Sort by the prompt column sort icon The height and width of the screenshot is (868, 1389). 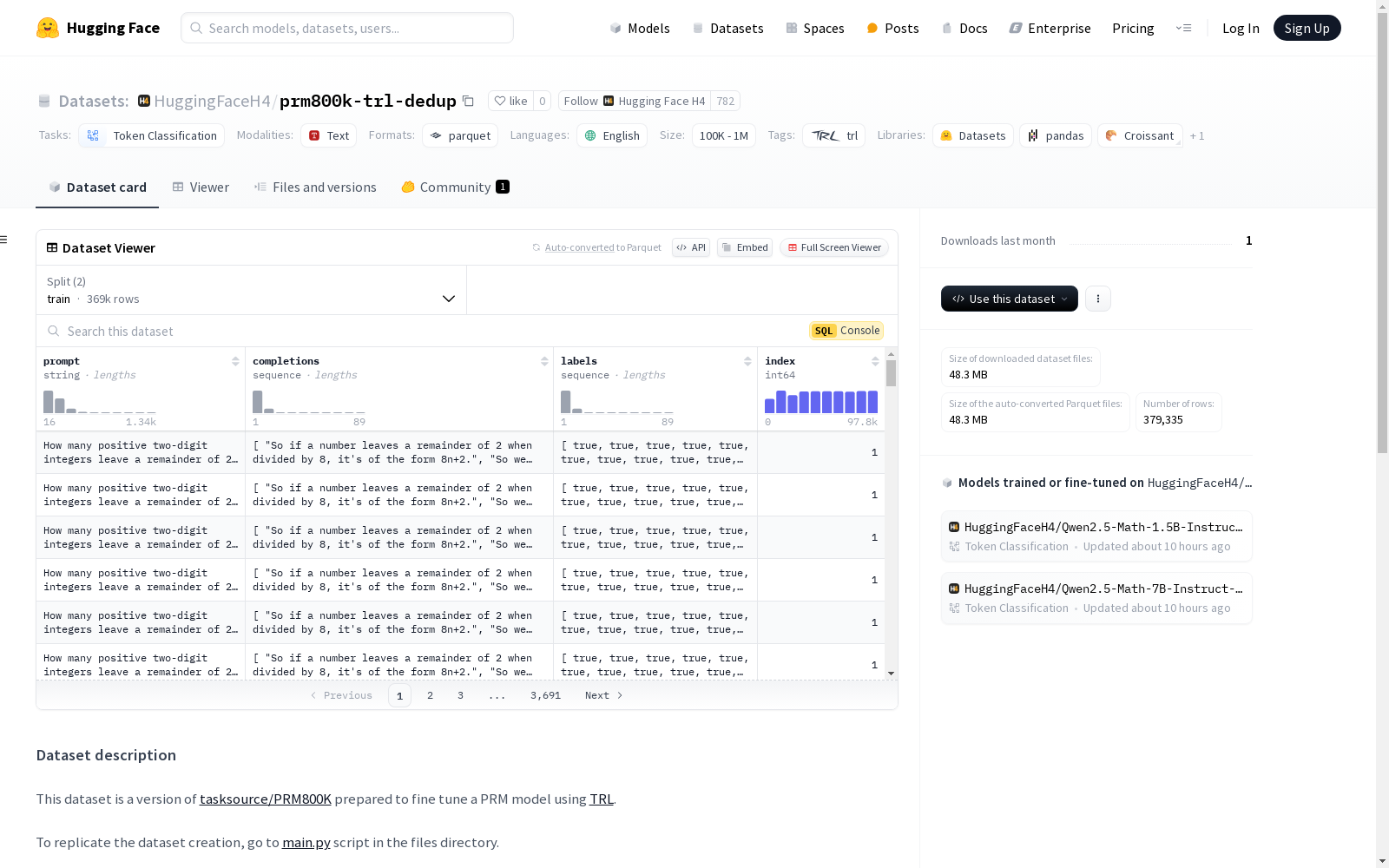click(235, 361)
